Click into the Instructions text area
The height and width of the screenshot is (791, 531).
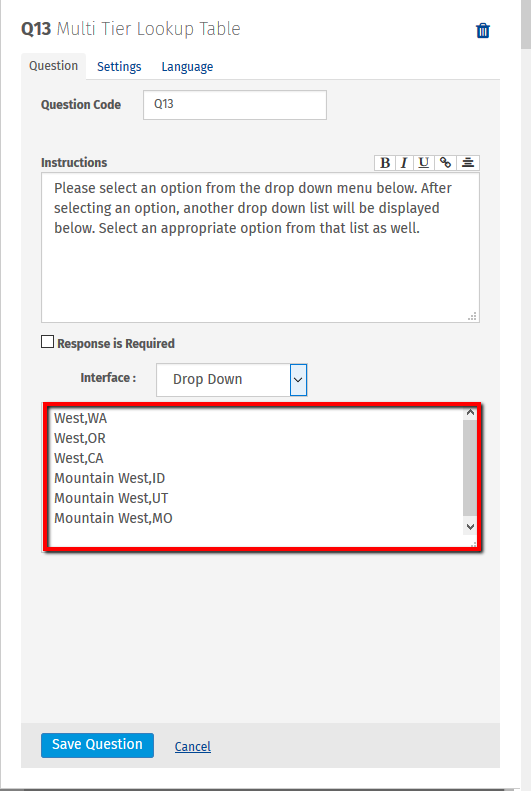pos(260,248)
